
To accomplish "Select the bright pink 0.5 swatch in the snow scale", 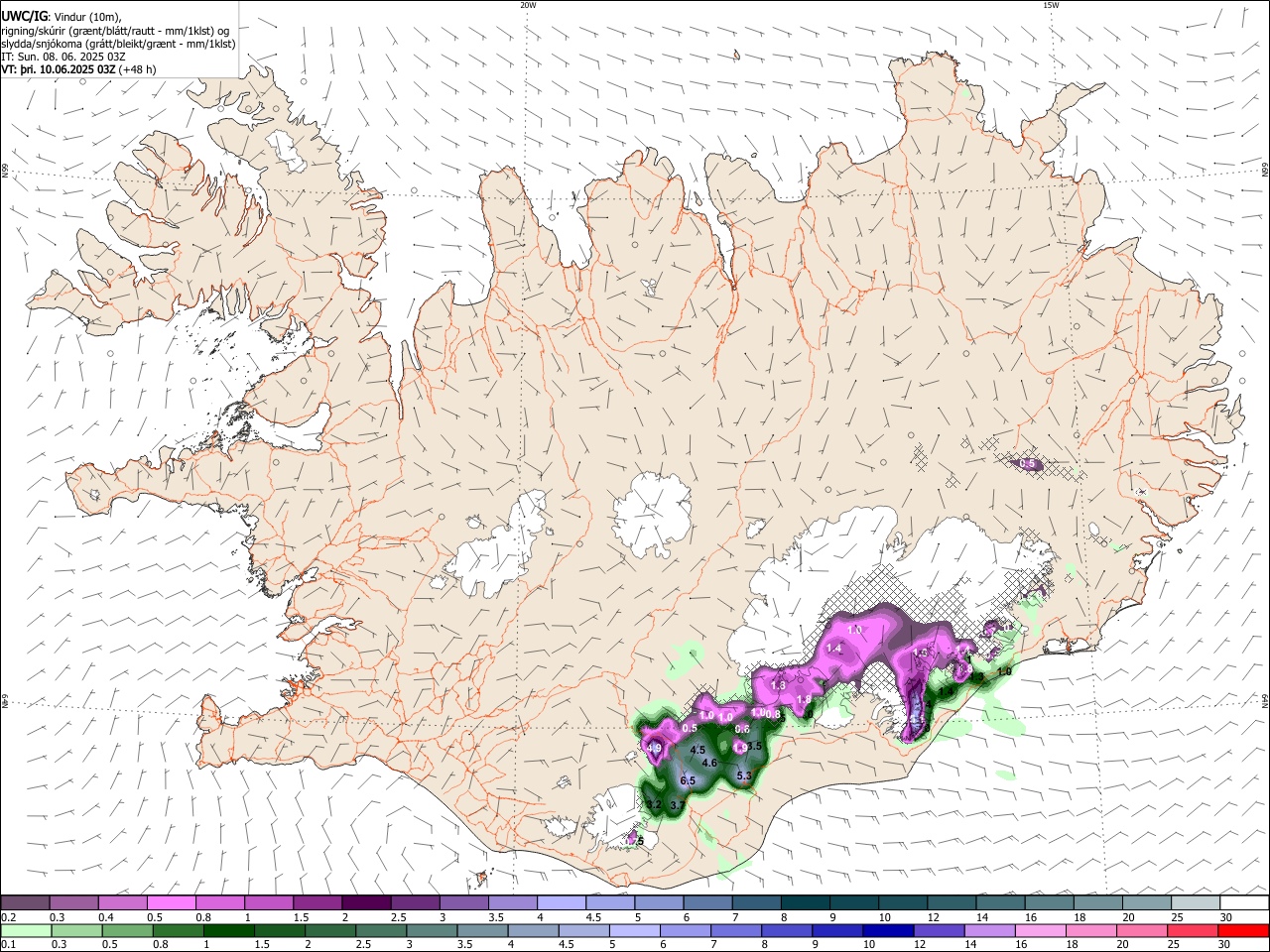I will pyautogui.click(x=171, y=903).
